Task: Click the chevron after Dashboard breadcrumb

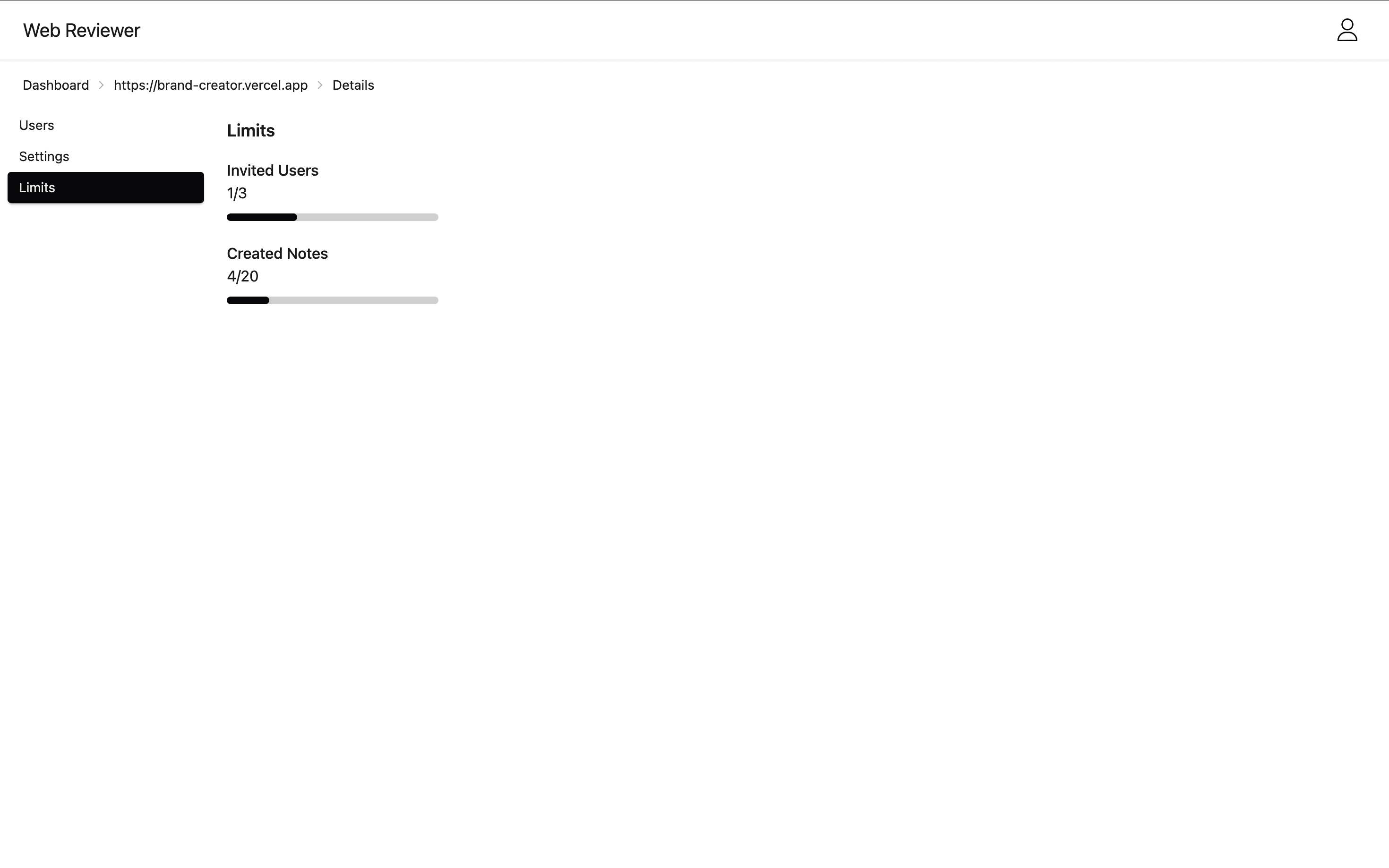Action: click(101, 85)
